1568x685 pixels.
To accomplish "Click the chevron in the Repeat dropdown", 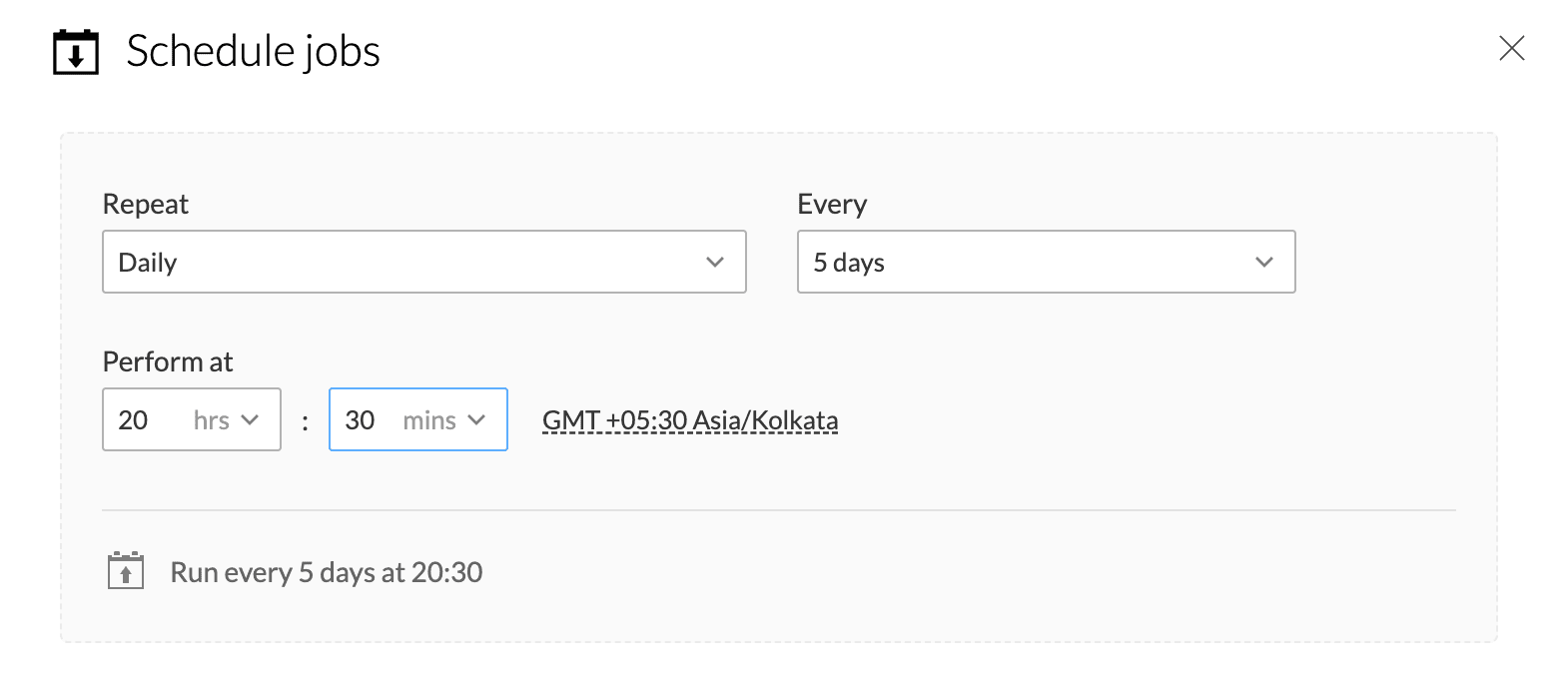I will pos(715,262).
